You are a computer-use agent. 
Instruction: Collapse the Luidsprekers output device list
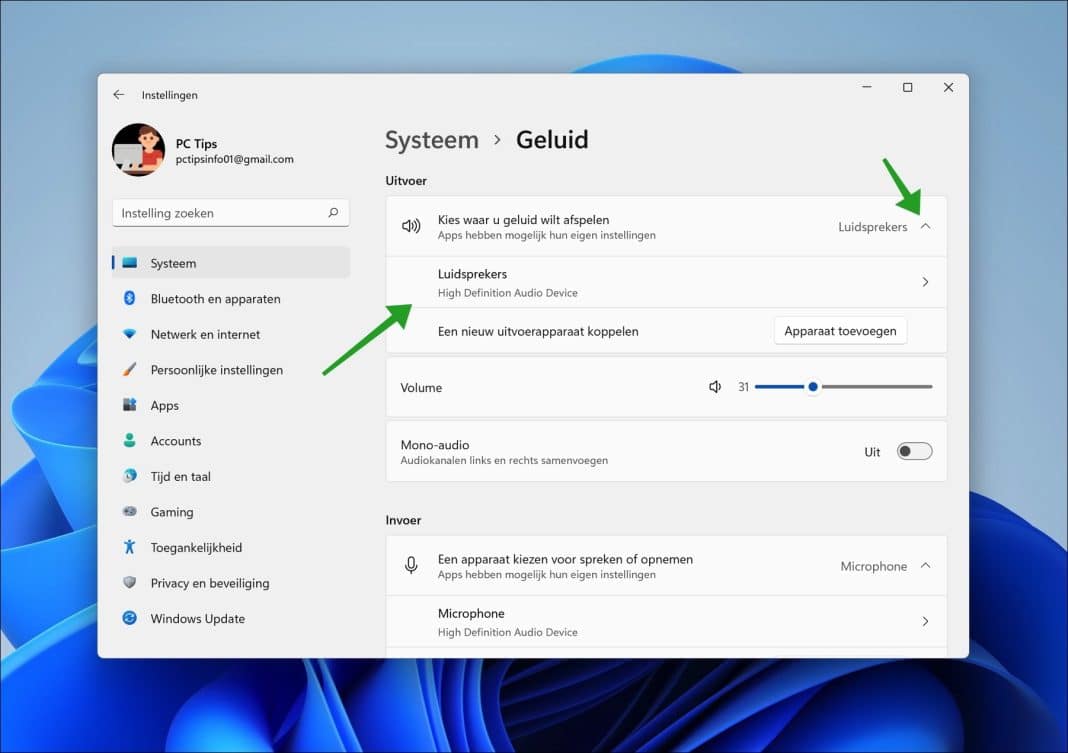925,227
